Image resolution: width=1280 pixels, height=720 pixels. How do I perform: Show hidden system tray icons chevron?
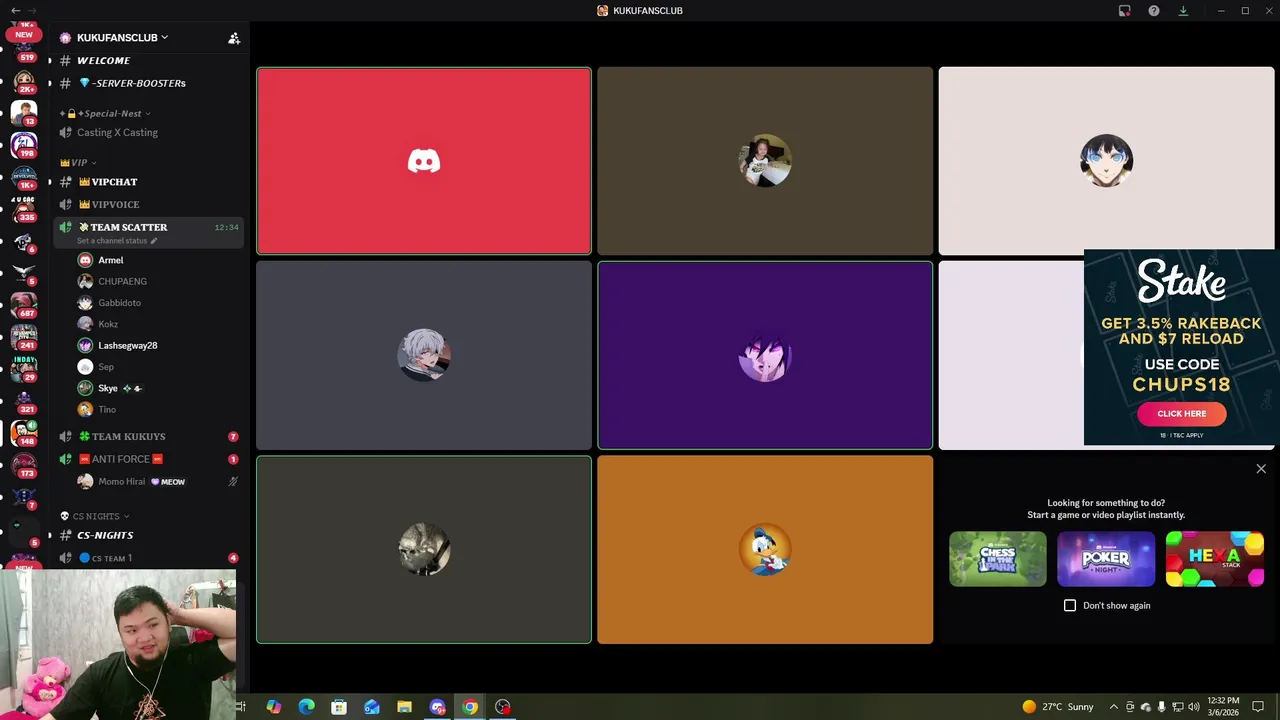coord(1114,707)
